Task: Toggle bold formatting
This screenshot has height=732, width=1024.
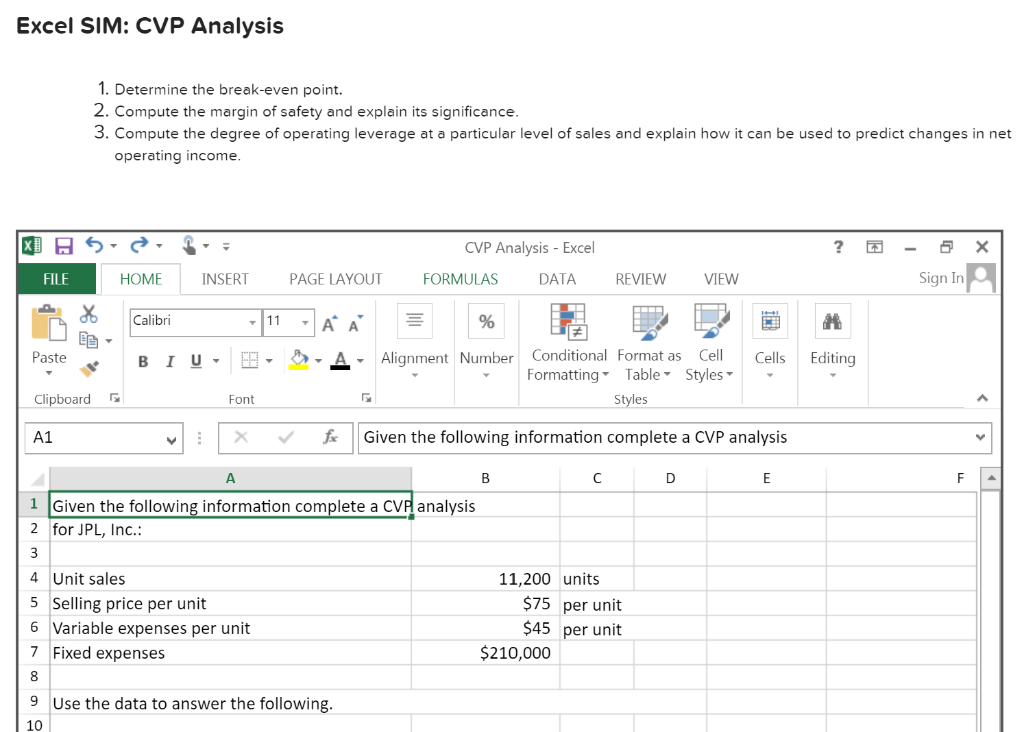Action: coord(142,362)
